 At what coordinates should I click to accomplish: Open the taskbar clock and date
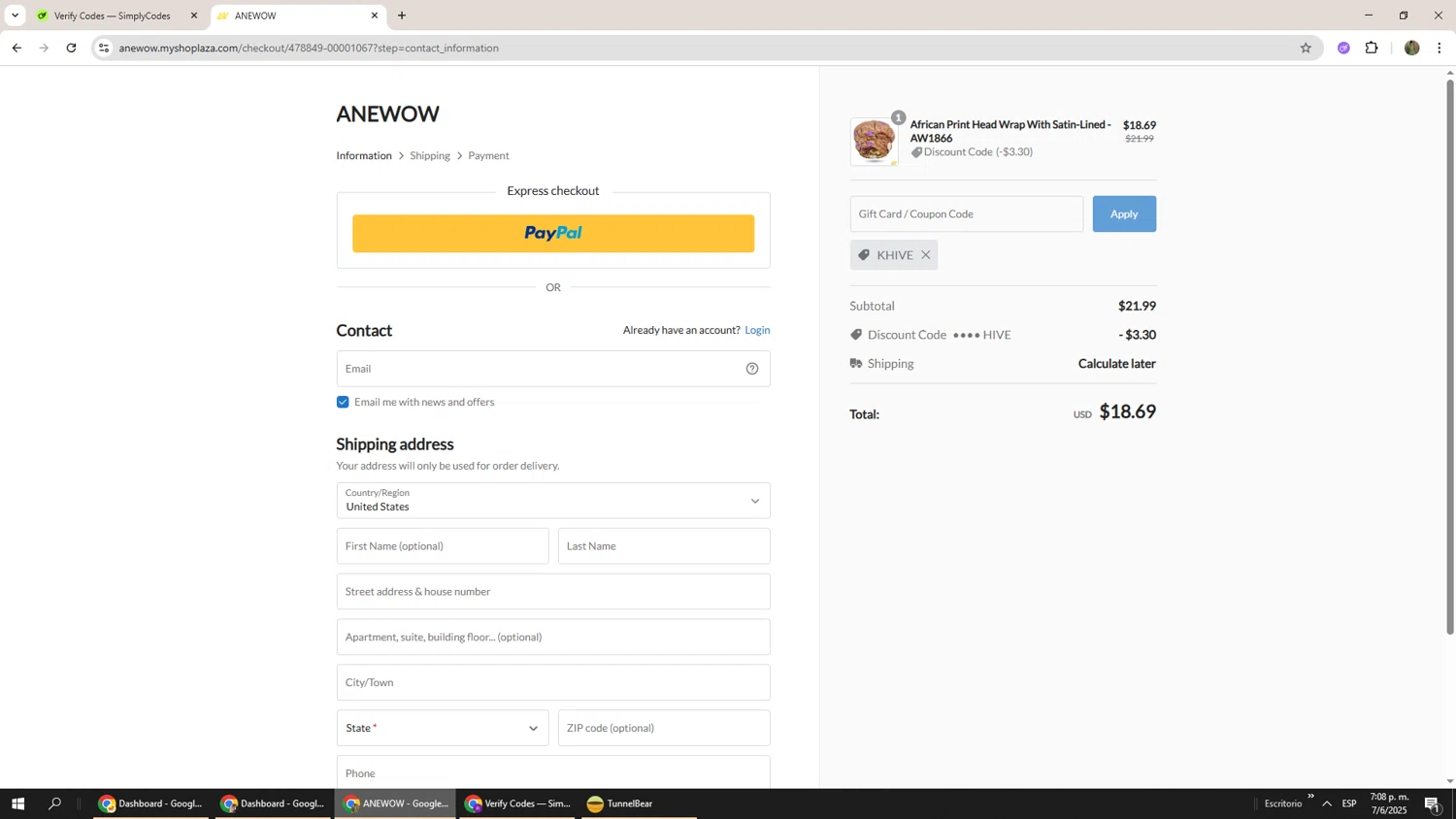(1389, 803)
